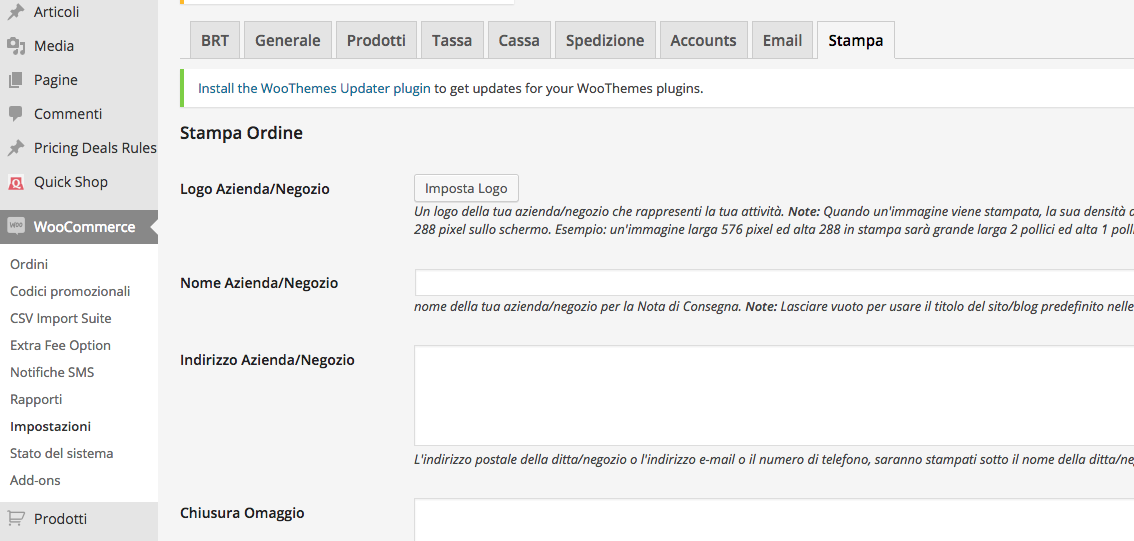Open Codici promozionali submenu item
Screen dimensions: 1134x541
pyautogui.click(x=70, y=291)
